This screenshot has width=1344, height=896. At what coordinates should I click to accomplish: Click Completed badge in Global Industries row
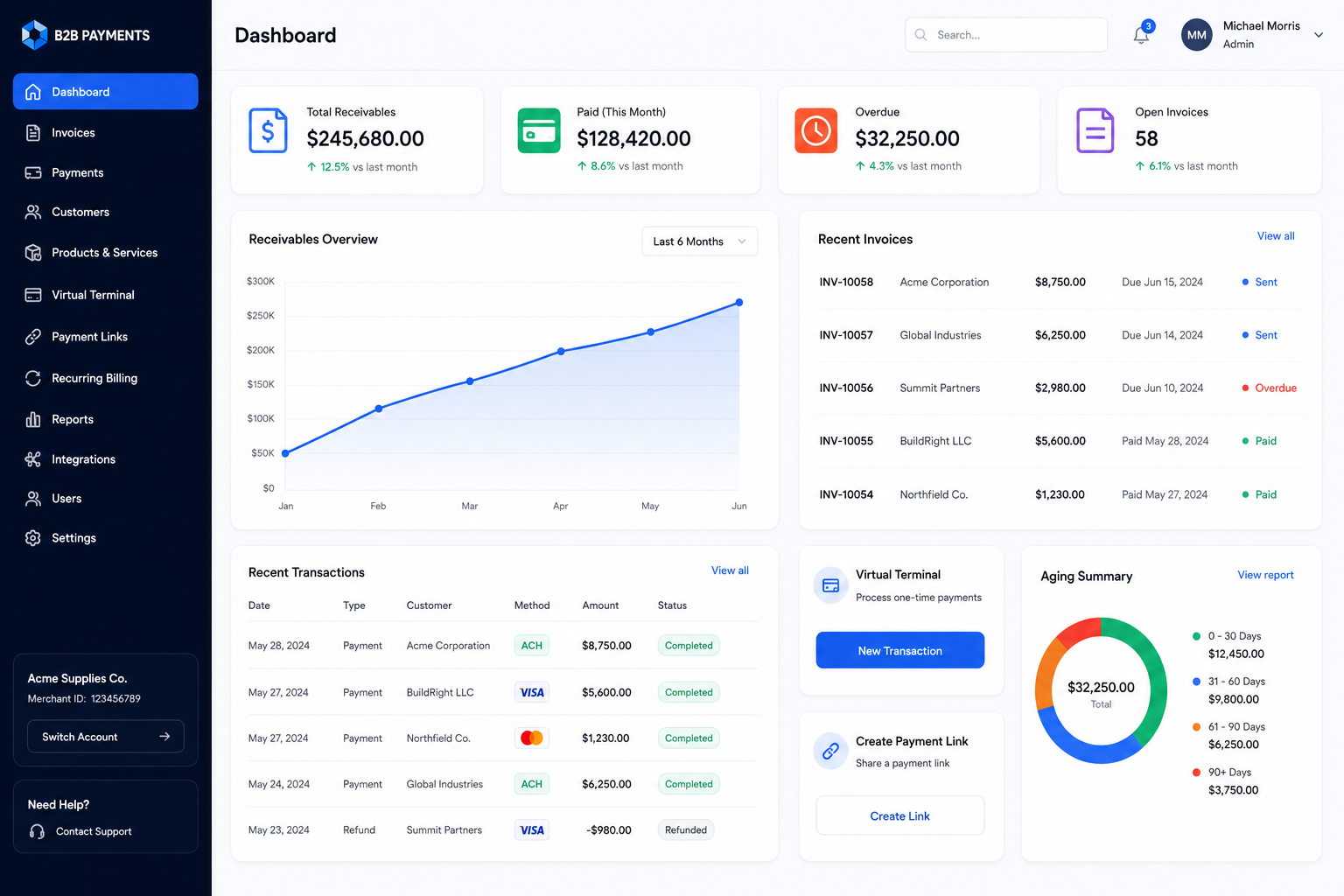[689, 784]
